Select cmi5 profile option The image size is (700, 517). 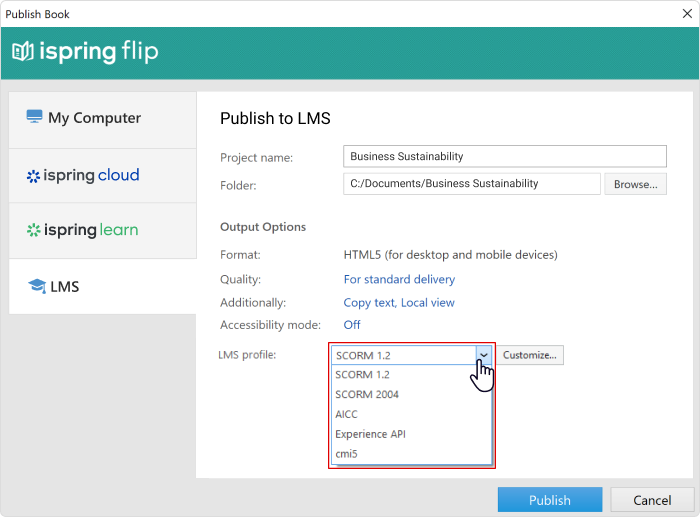coord(411,454)
